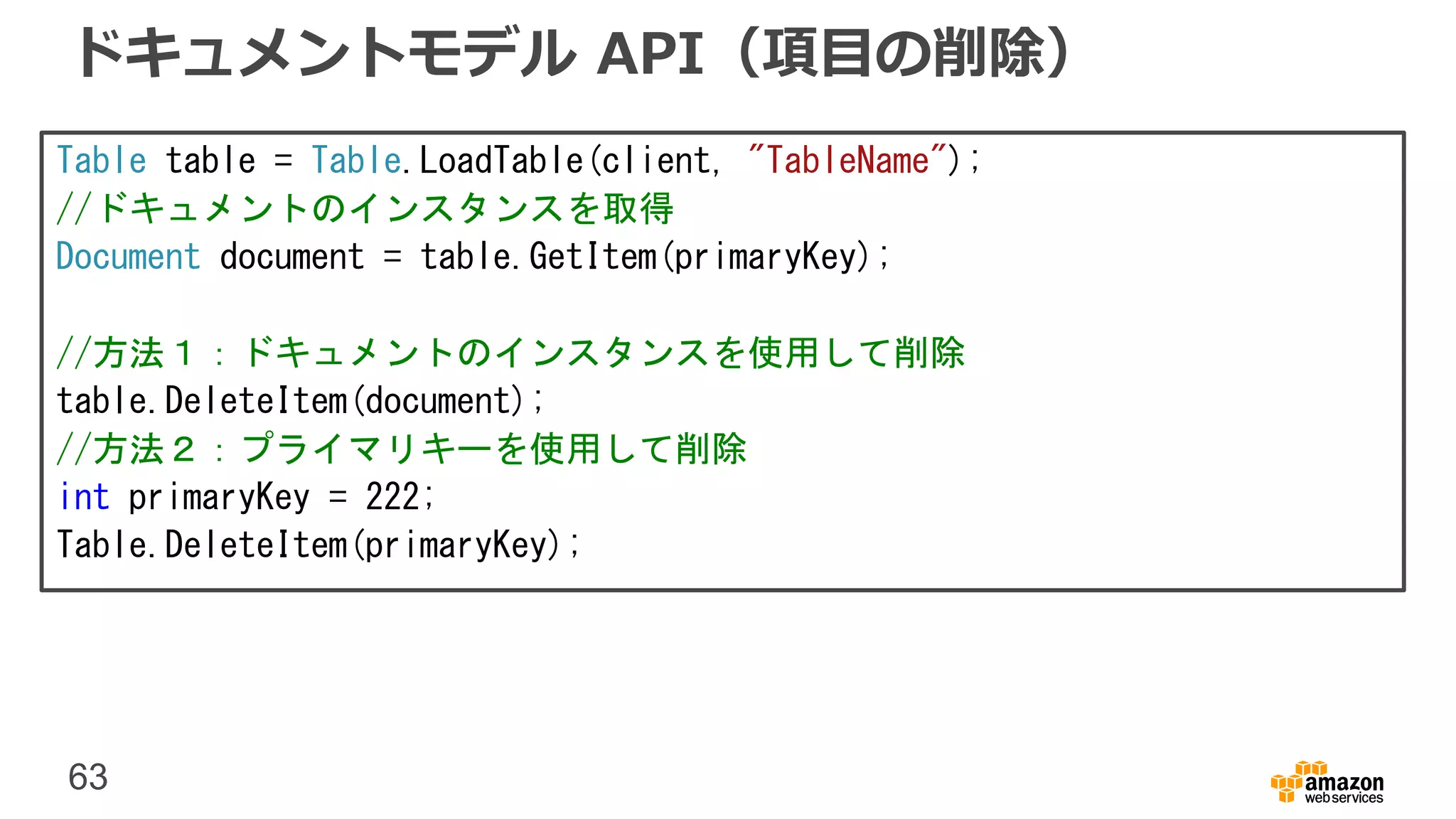Click the page number 63
The image size is (1456, 819).
[88, 776]
